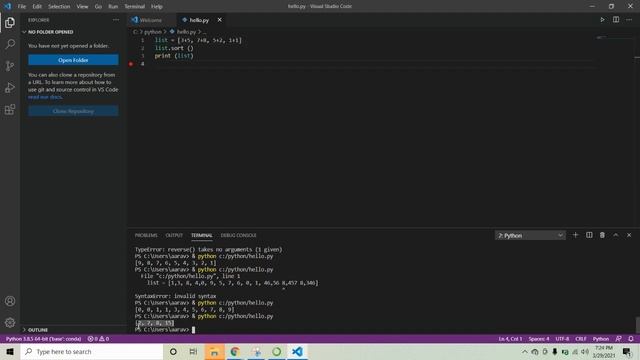Open editor More Actions ellipsis

629,20
